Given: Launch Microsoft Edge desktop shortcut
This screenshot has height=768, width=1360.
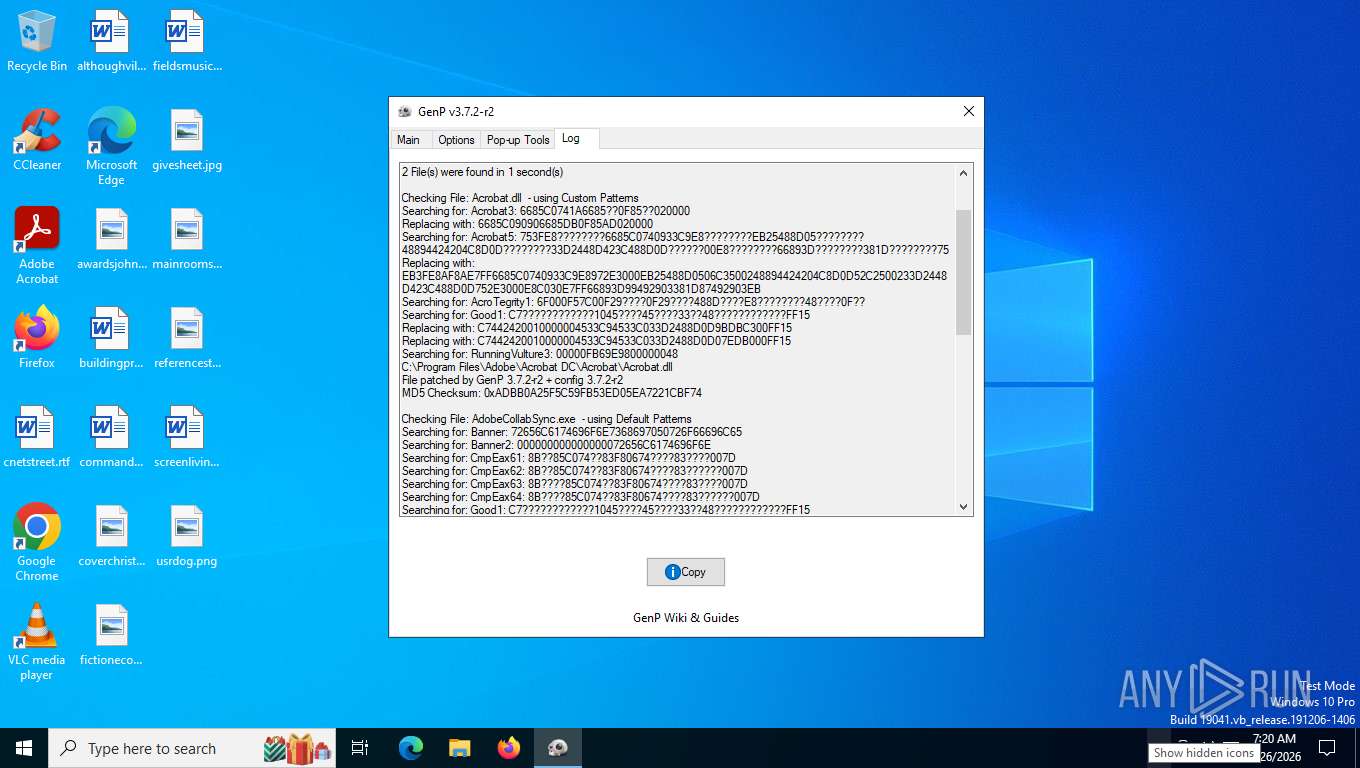Looking at the screenshot, I should tap(111, 147).
